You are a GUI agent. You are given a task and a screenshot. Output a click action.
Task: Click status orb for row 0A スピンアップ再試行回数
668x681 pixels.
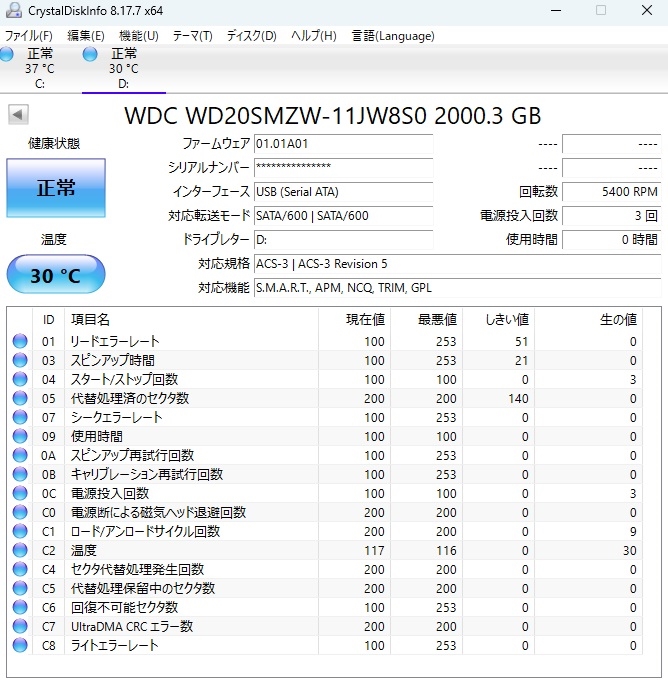[x=20, y=455]
